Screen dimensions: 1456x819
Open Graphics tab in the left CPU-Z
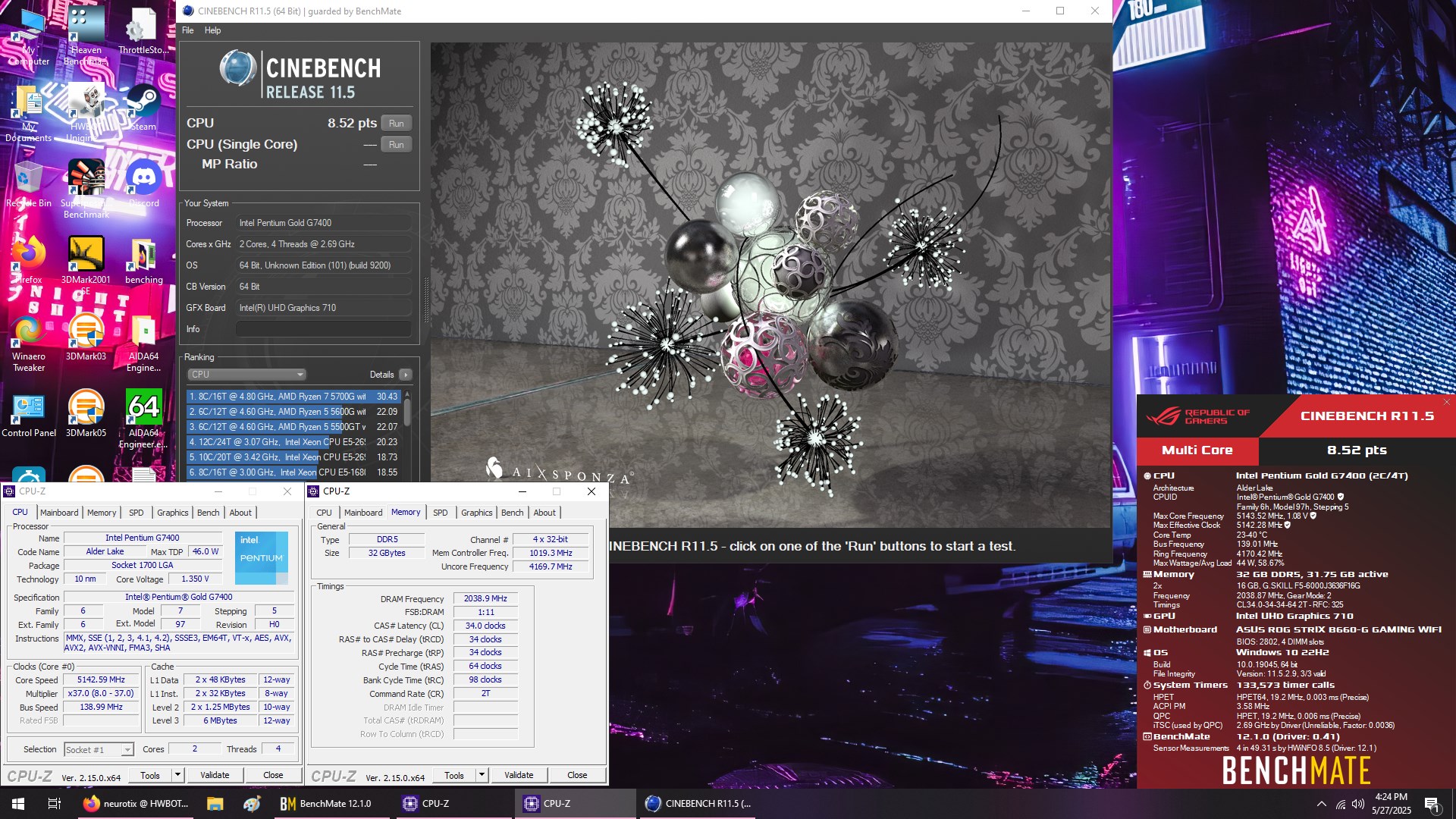tap(173, 513)
